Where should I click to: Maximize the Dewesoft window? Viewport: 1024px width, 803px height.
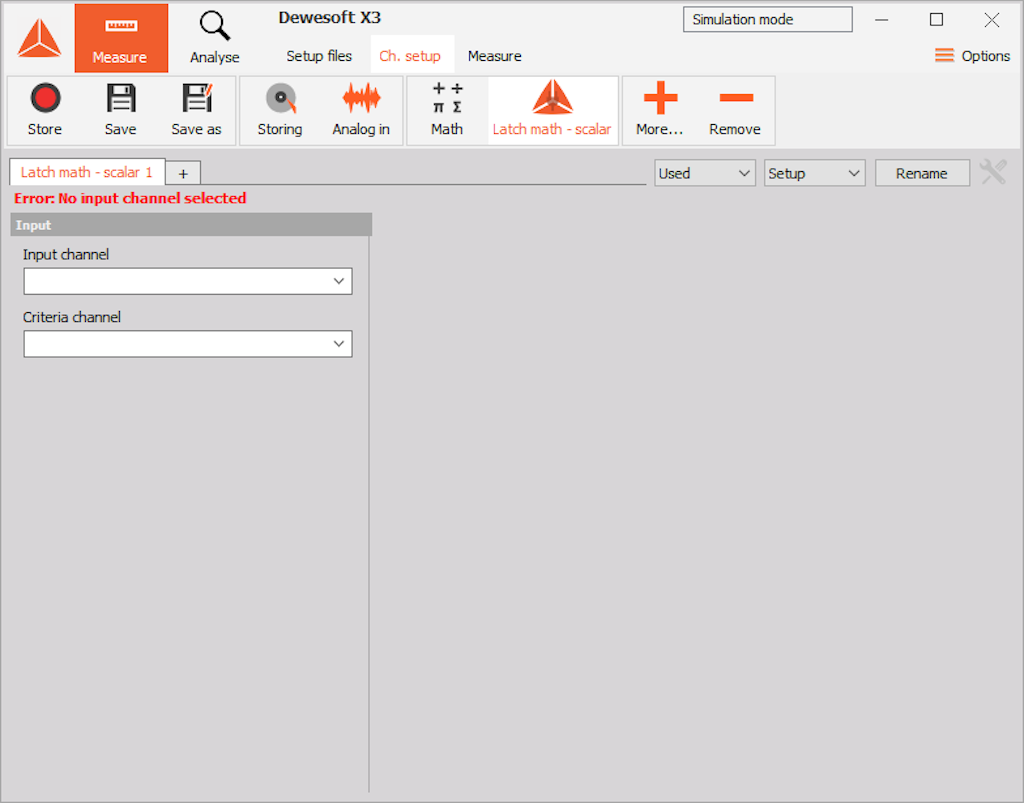coord(936,20)
